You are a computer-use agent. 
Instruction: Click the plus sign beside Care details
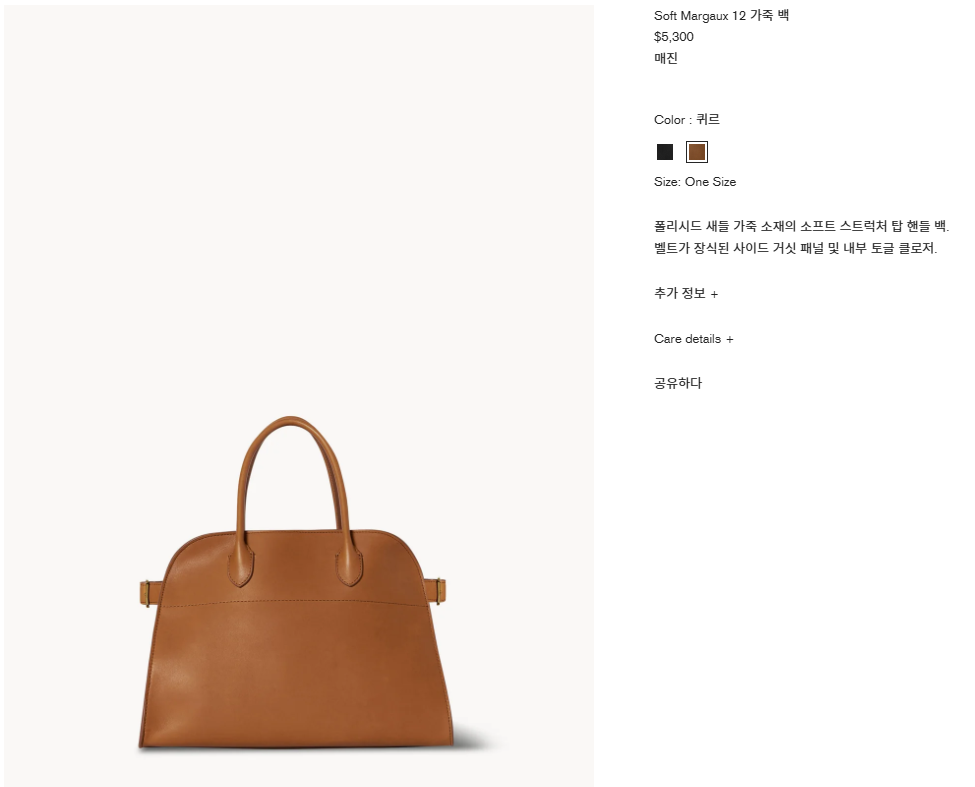pos(729,339)
